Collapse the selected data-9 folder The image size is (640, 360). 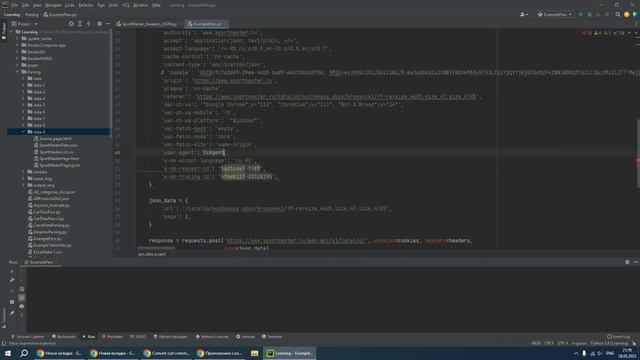click(23, 132)
